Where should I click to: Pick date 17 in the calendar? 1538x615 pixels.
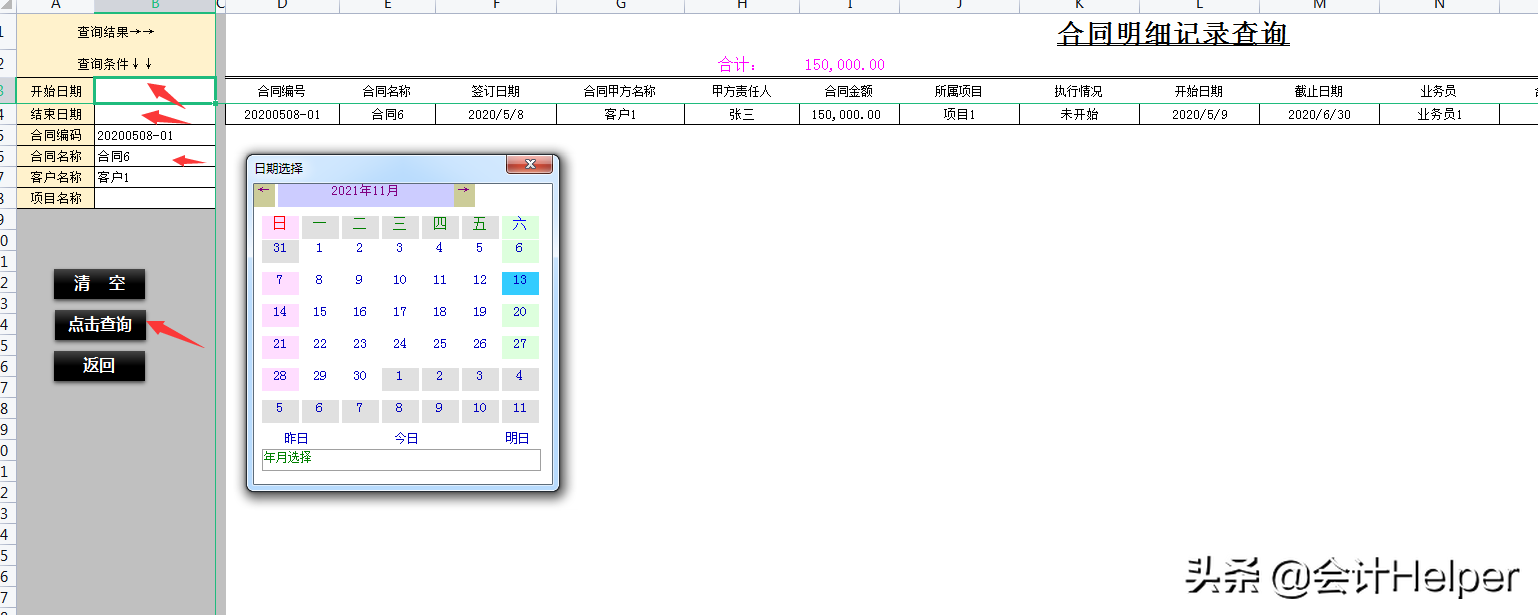(400, 315)
